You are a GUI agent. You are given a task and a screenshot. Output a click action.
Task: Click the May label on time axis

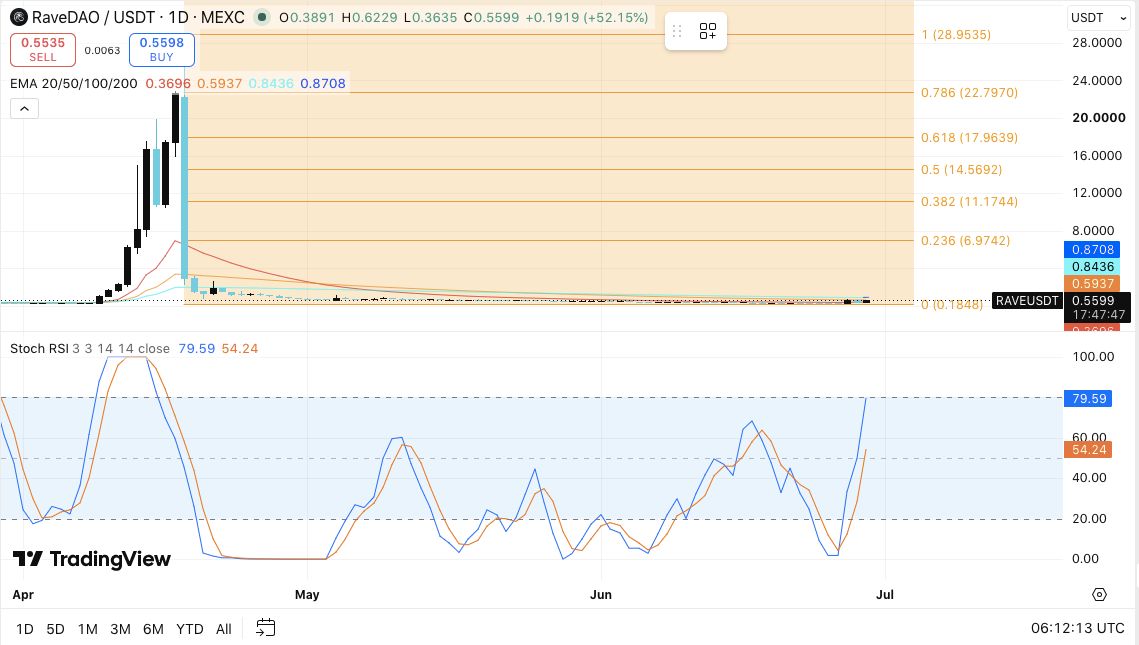pos(307,594)
